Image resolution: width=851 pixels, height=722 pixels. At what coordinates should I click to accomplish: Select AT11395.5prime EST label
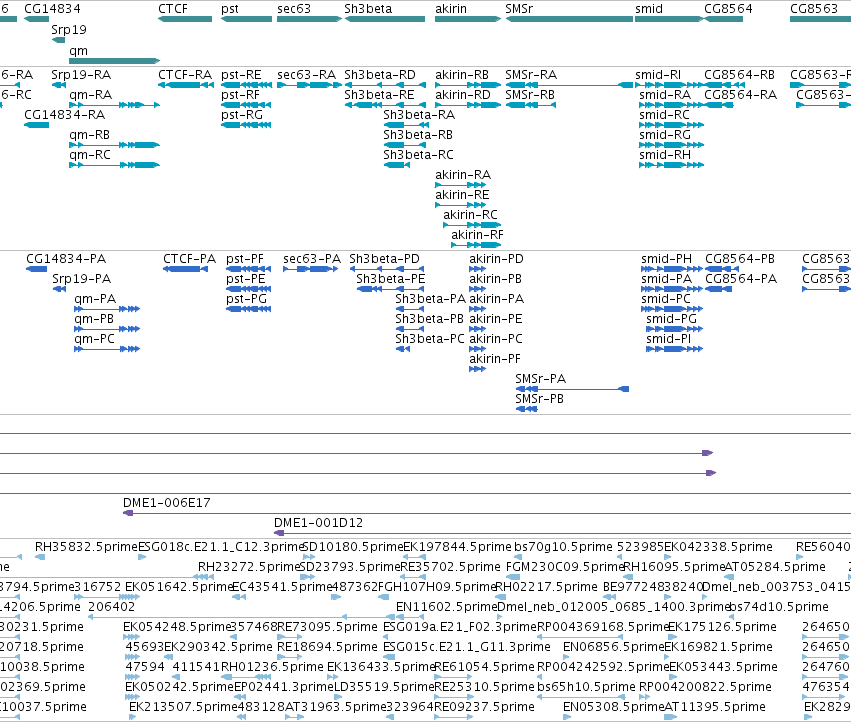coord(715,707)
